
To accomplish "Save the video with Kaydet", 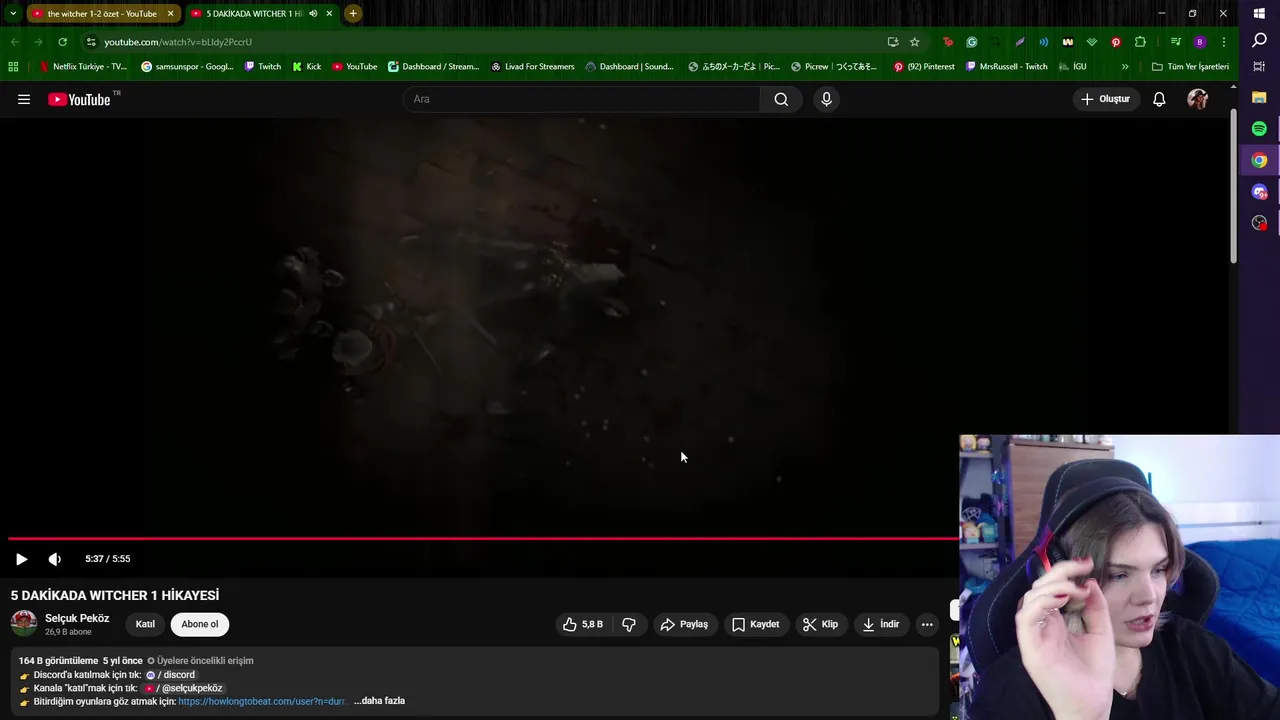I will click(x=756, y=624).
